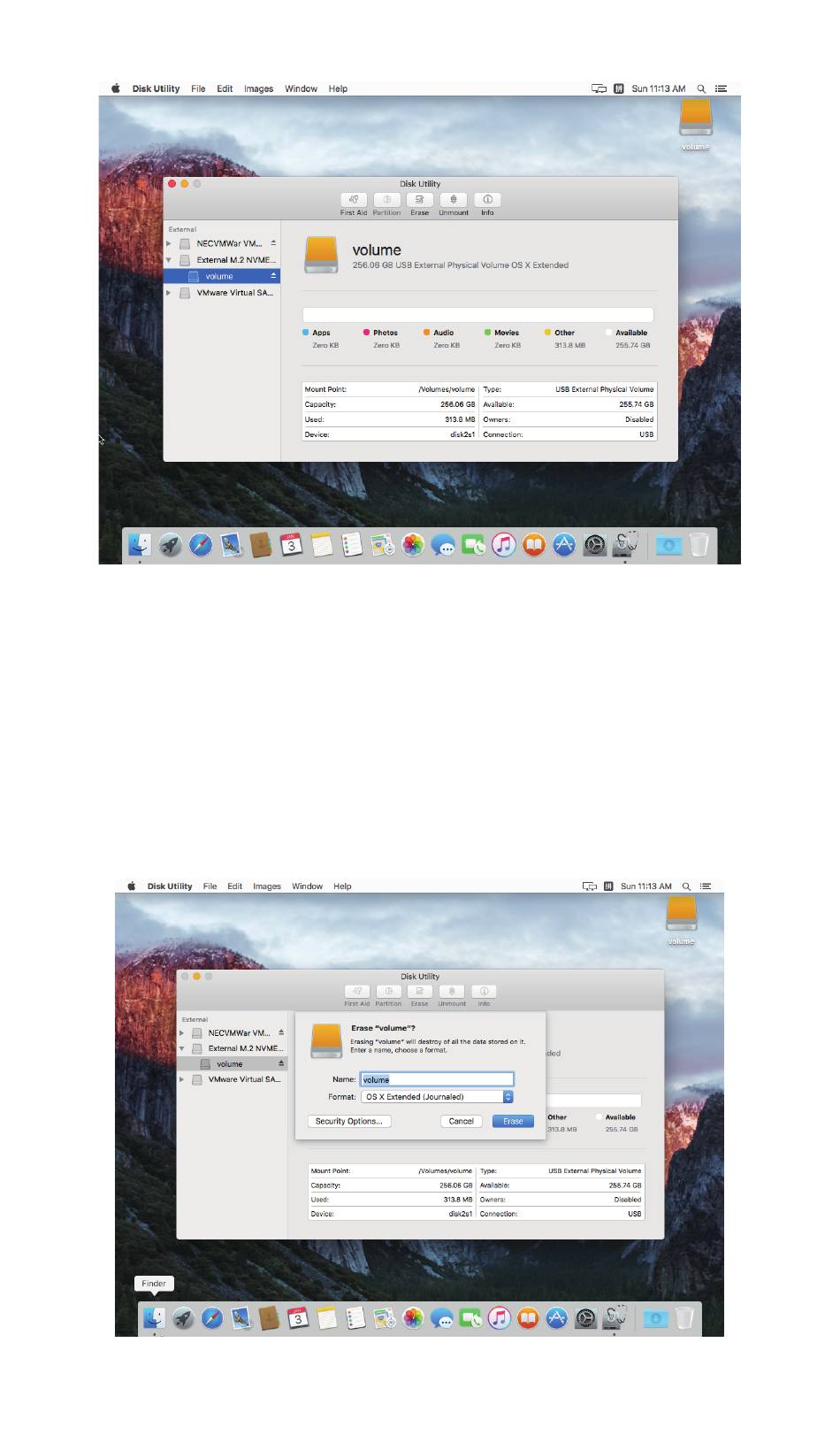Collapse External M.2 NVME disk beside the Erase dialog

point(182,1048)
